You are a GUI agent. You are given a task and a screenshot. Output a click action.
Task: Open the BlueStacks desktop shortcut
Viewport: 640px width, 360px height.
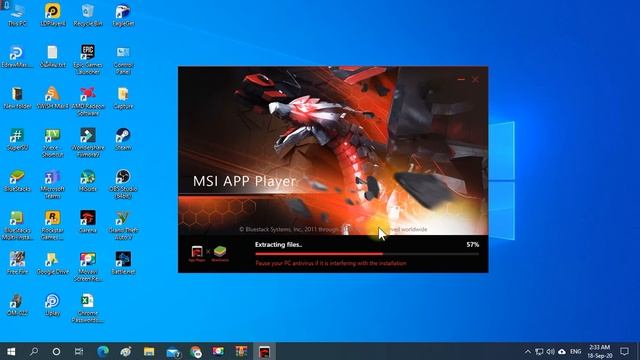tap(17, 181)
